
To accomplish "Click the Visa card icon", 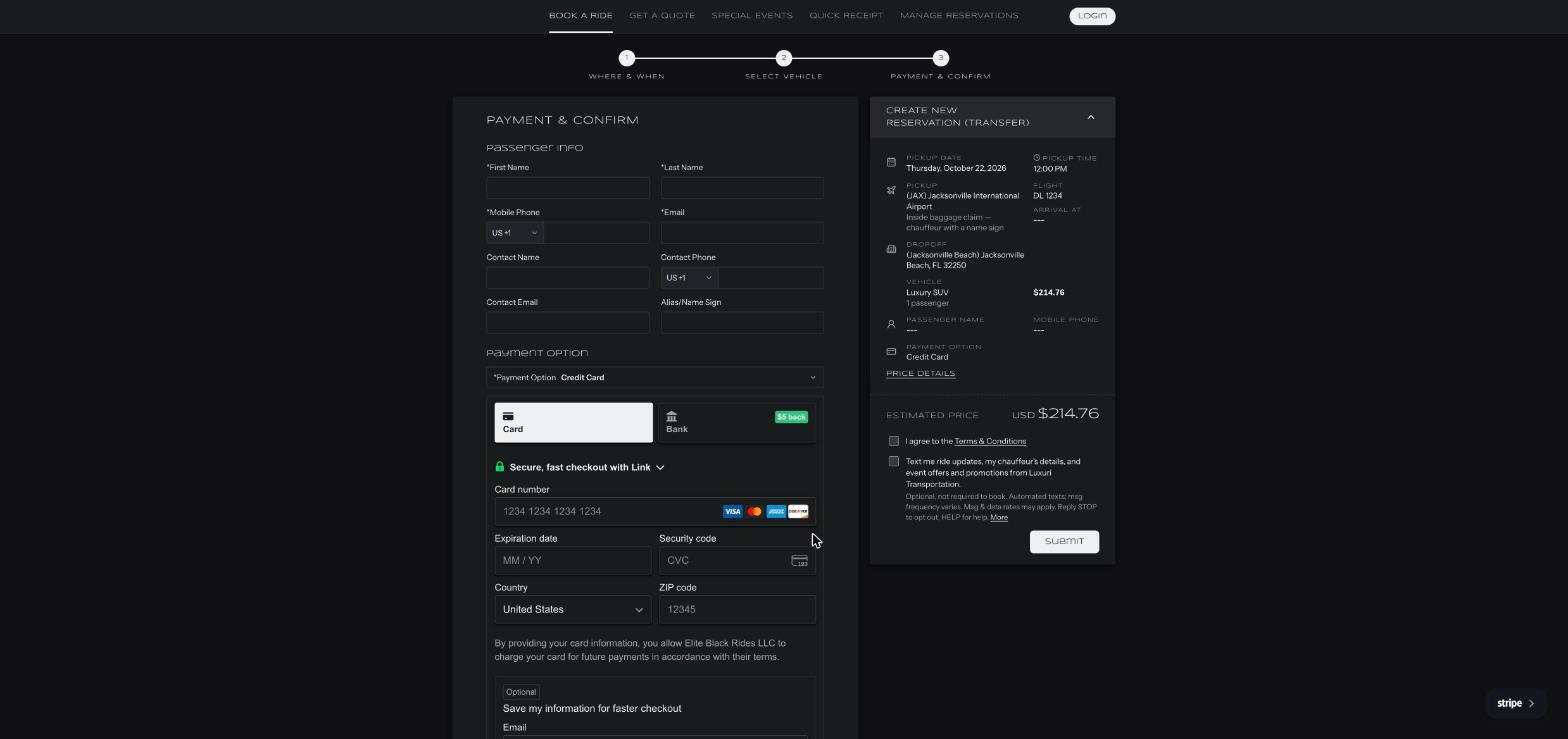I will [x=733, y=511].
